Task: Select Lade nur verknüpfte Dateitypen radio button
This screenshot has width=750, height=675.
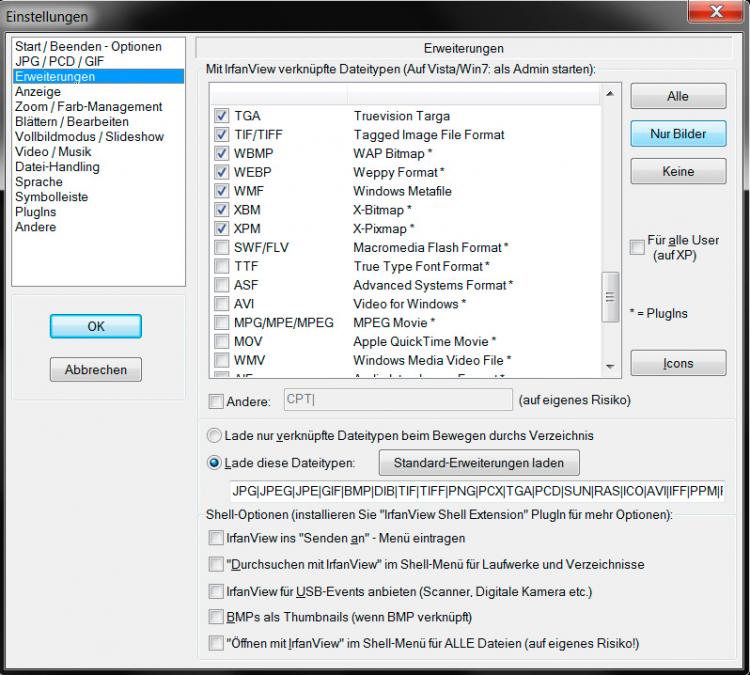Action: (x=214, y=436)
